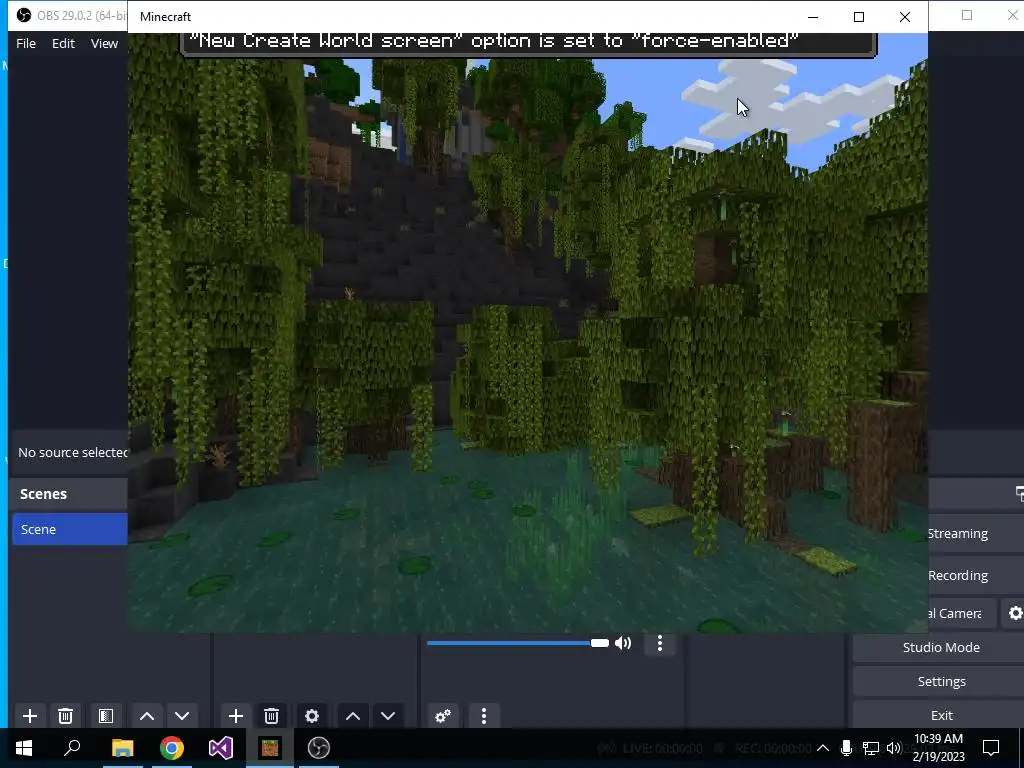Open the Windows Start menu
This screenshot has width=1024, height=768.
pos(24,748)
